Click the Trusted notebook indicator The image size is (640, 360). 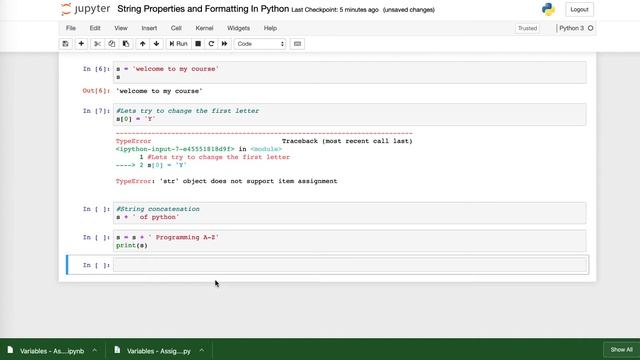tap(527, 28)
